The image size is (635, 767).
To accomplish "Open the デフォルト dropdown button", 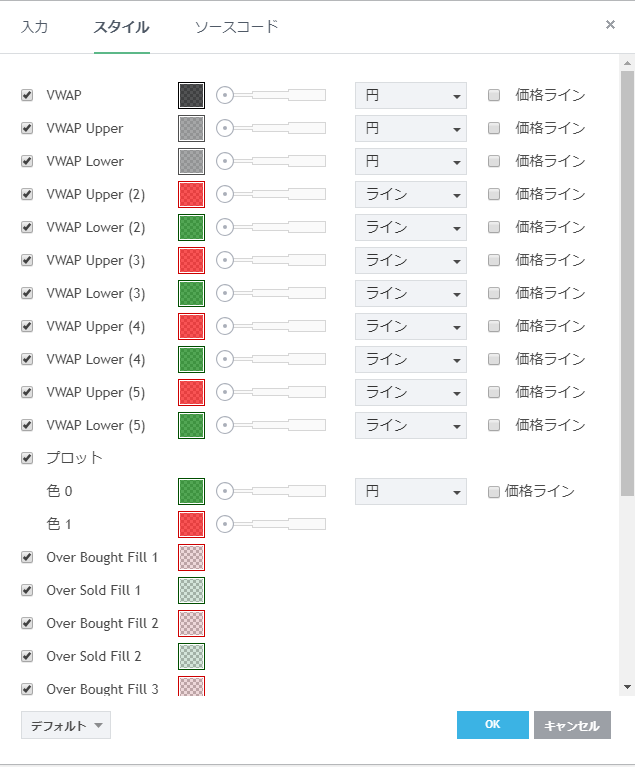I will click(65, 725).
